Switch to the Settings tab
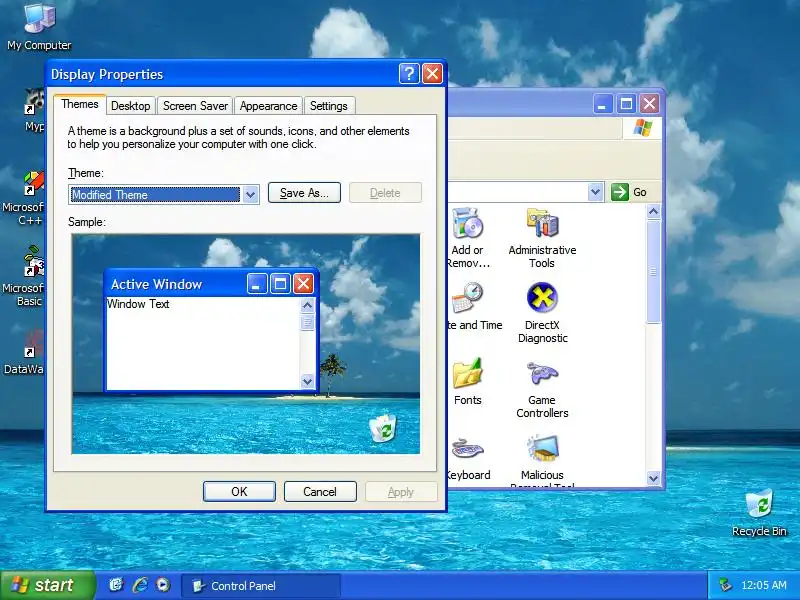 coord(329,106)
